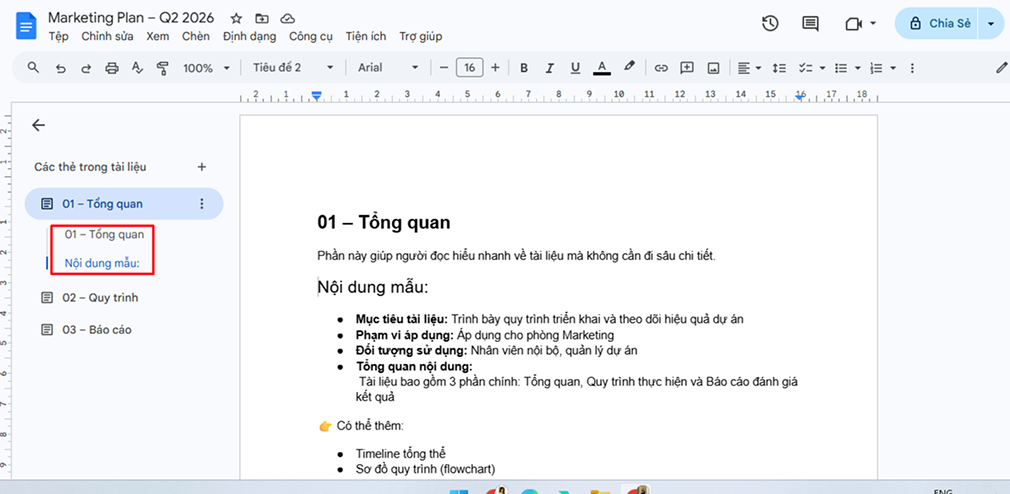
Task: Open the Tệp menu
Action: coord(58,36)
